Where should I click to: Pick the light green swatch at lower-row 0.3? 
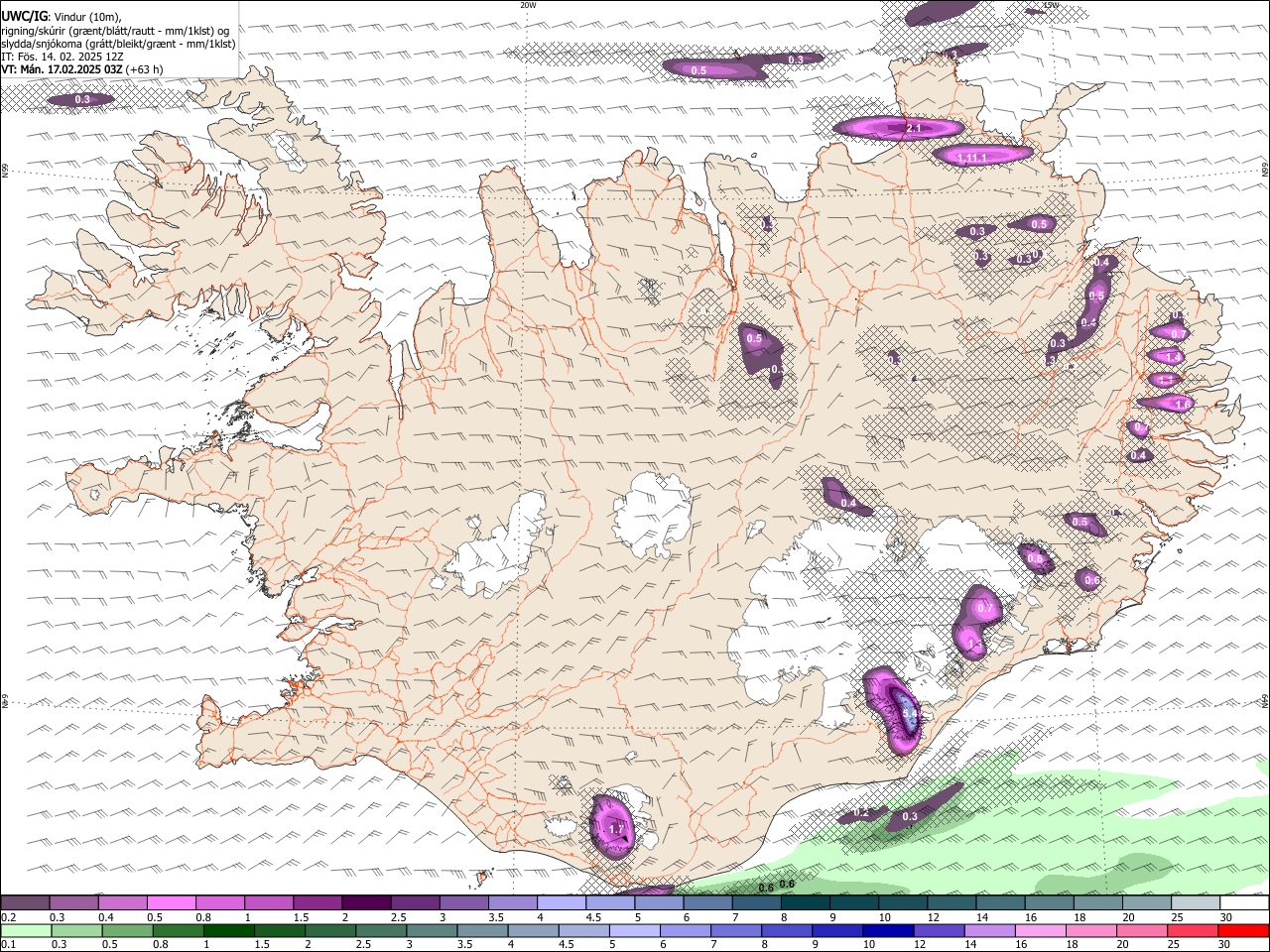76,930
